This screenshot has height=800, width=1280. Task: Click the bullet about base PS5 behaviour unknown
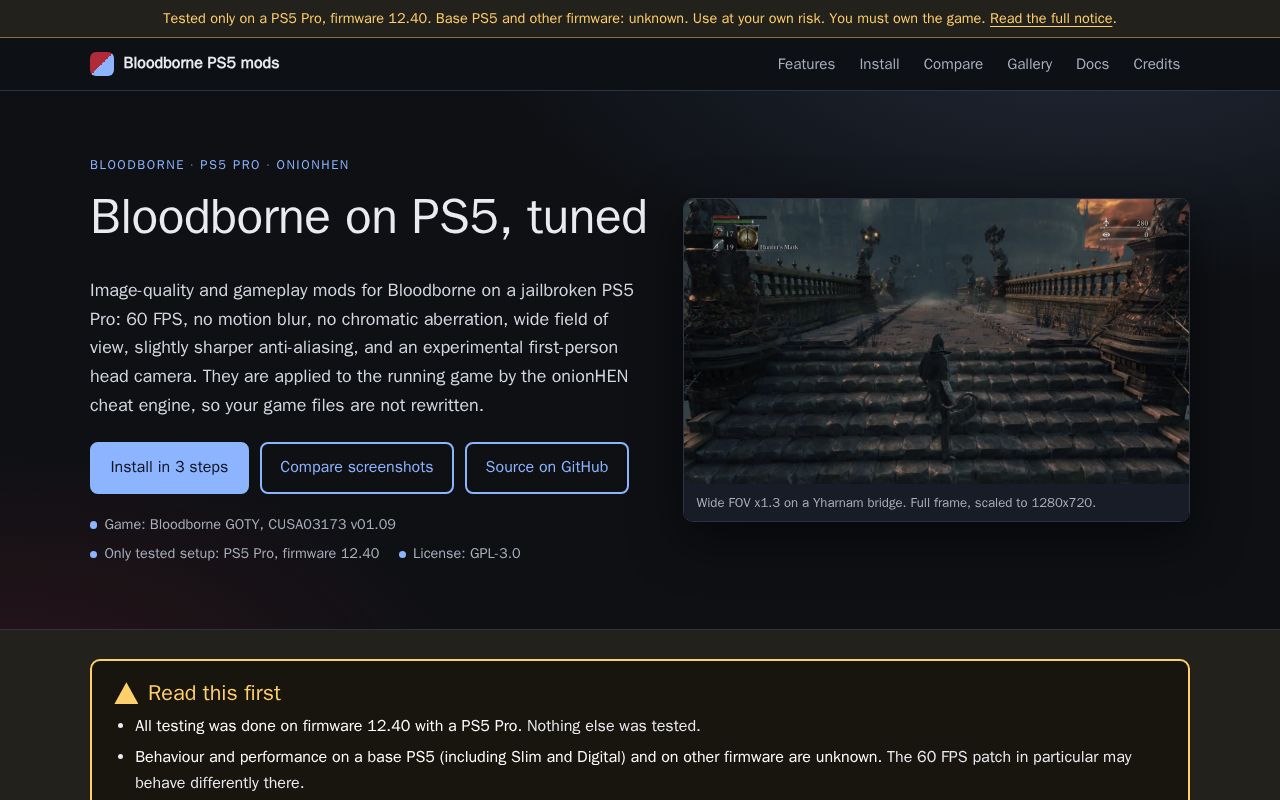[x=633, y=770]
